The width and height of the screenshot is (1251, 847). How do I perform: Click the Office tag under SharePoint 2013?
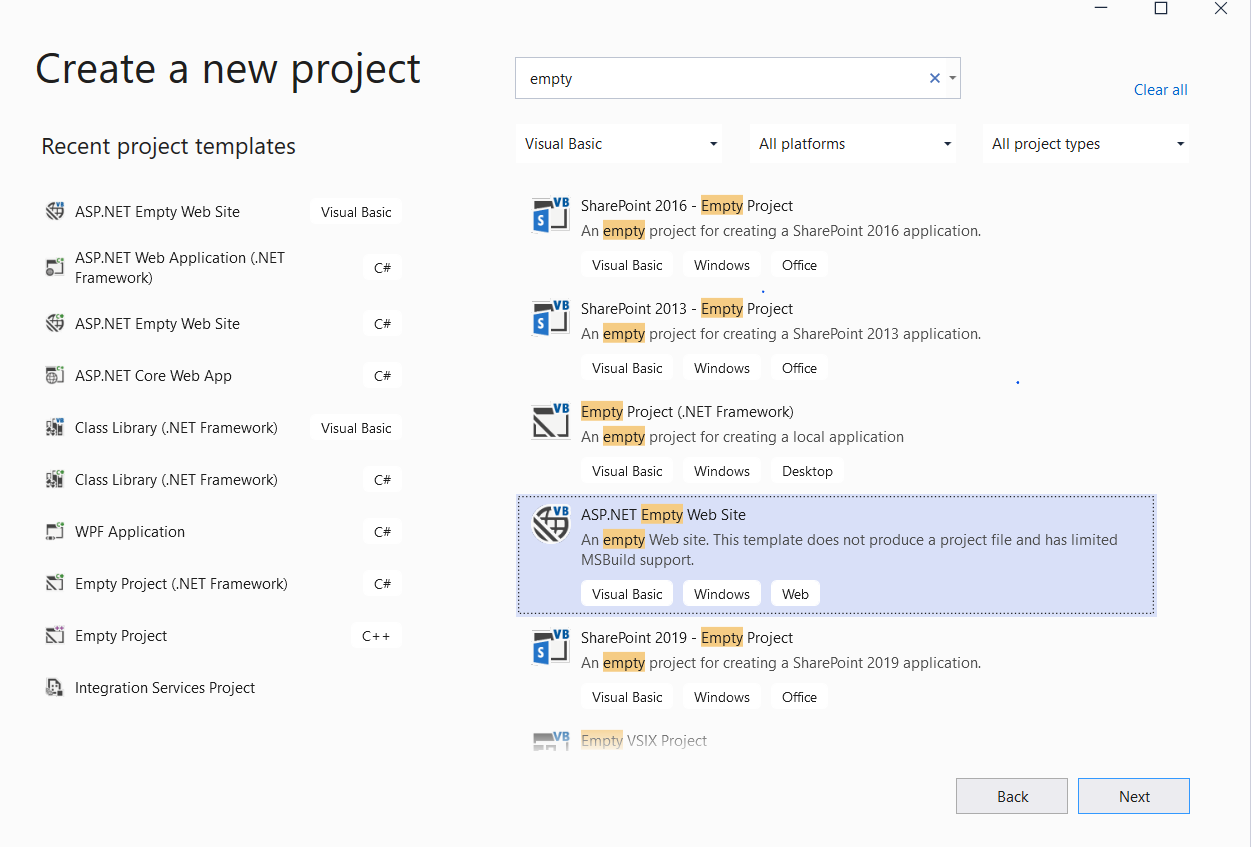click(x=799, y=368)
